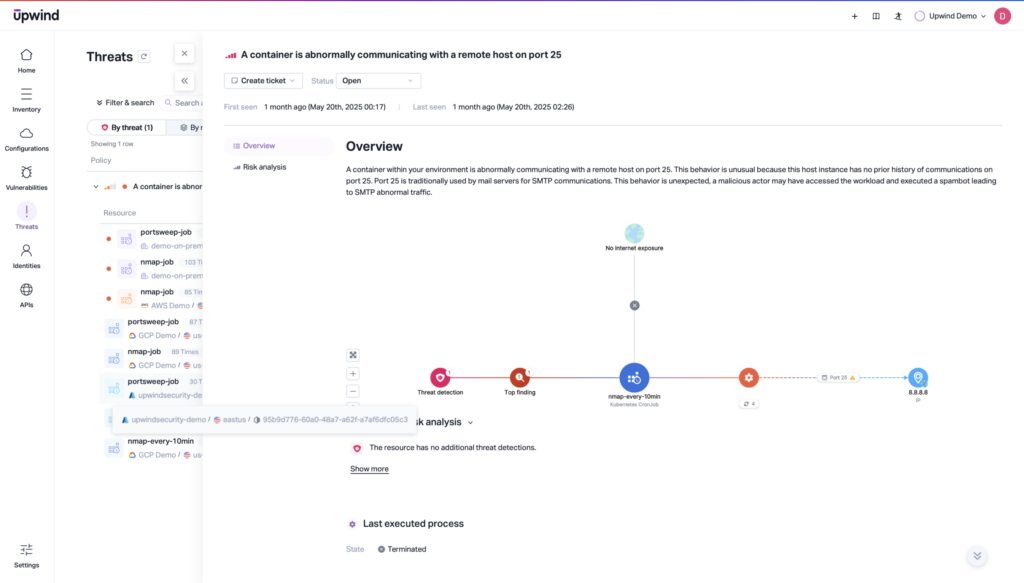Select the Overview nav item
Screen dimensions: 1024x583
pyautogui.click(x=278, y=146)
